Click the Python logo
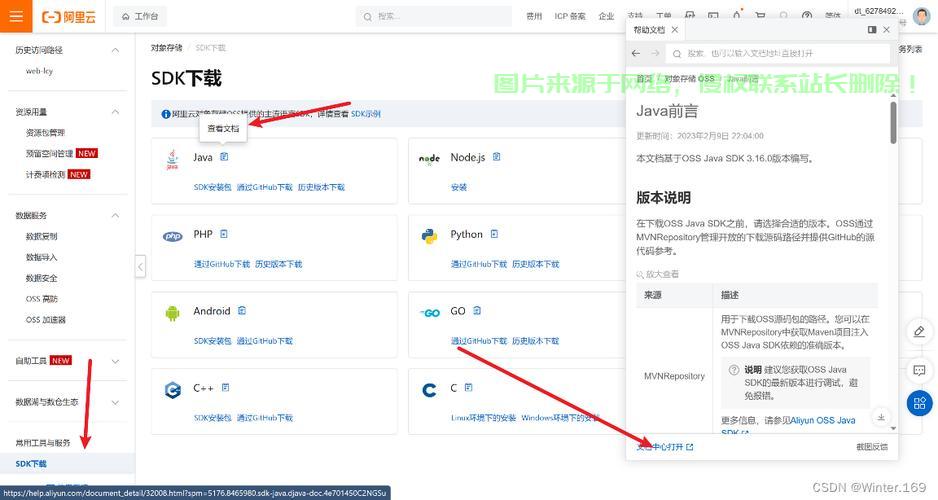 (430, 236)
